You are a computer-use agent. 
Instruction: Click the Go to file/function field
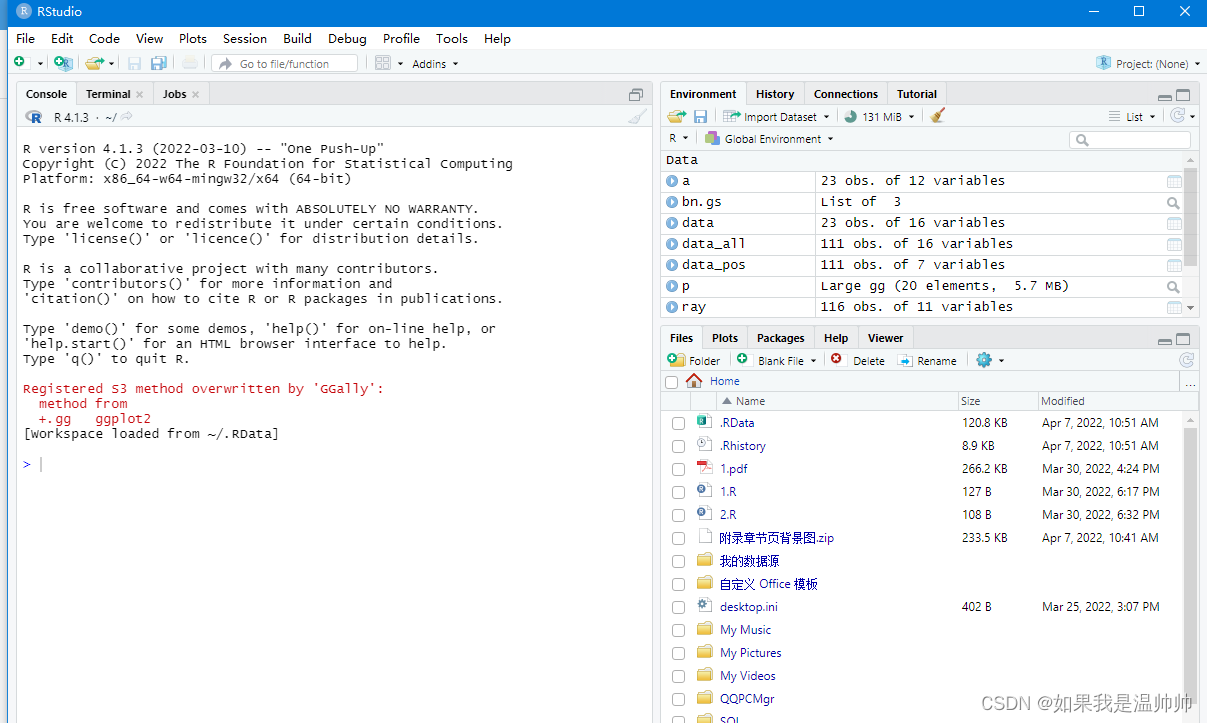(285, 63)
